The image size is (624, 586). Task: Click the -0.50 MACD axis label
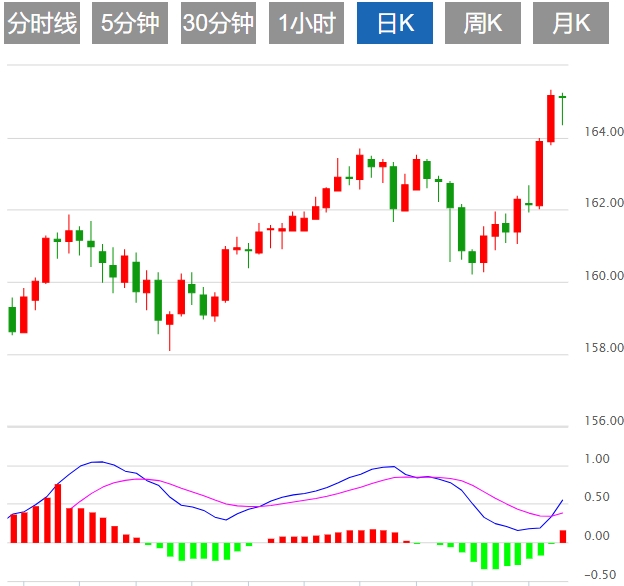pyautogui.click(x=600, y=574)
